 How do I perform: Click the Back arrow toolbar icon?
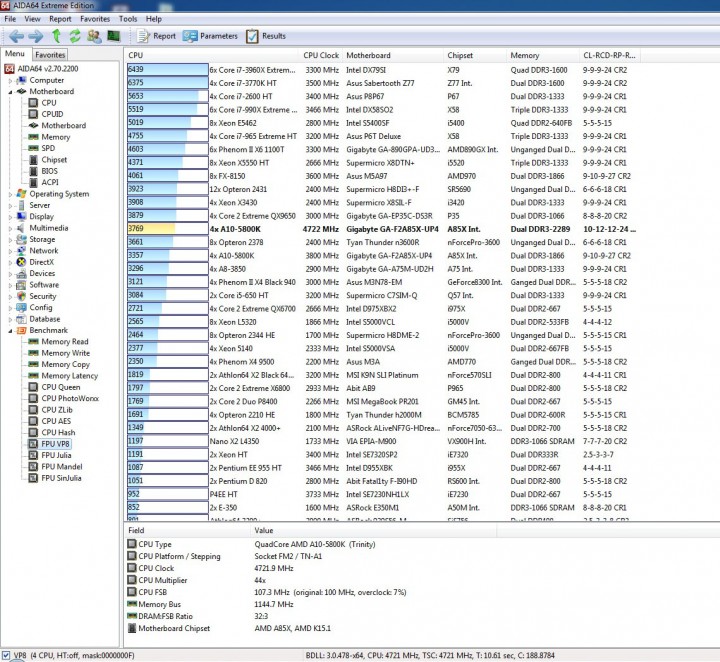pyautogui.click(x=16, y=36)
